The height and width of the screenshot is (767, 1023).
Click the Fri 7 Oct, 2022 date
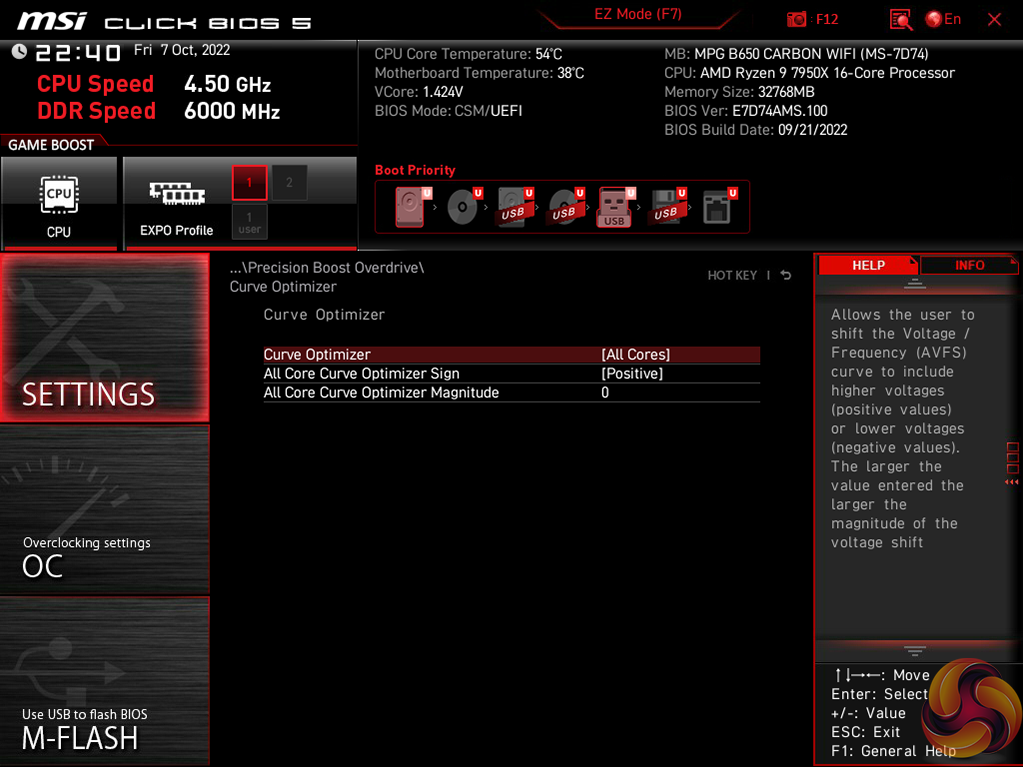point(182,50)
